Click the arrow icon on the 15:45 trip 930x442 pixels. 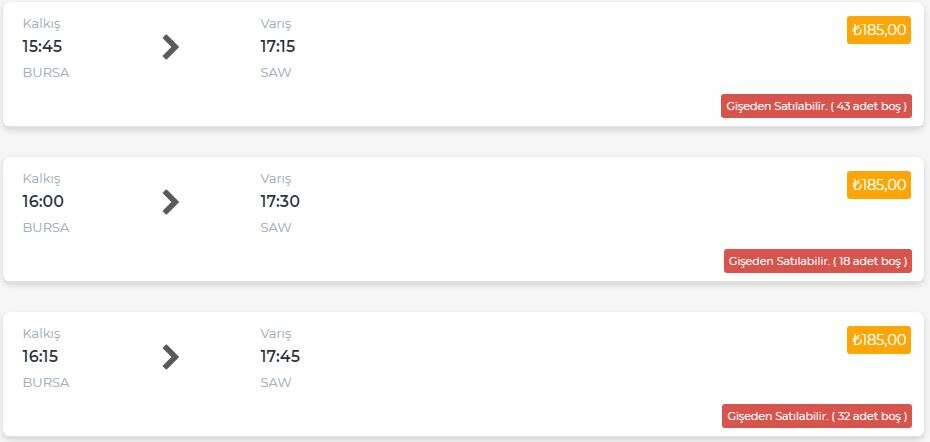pos(170,47)
